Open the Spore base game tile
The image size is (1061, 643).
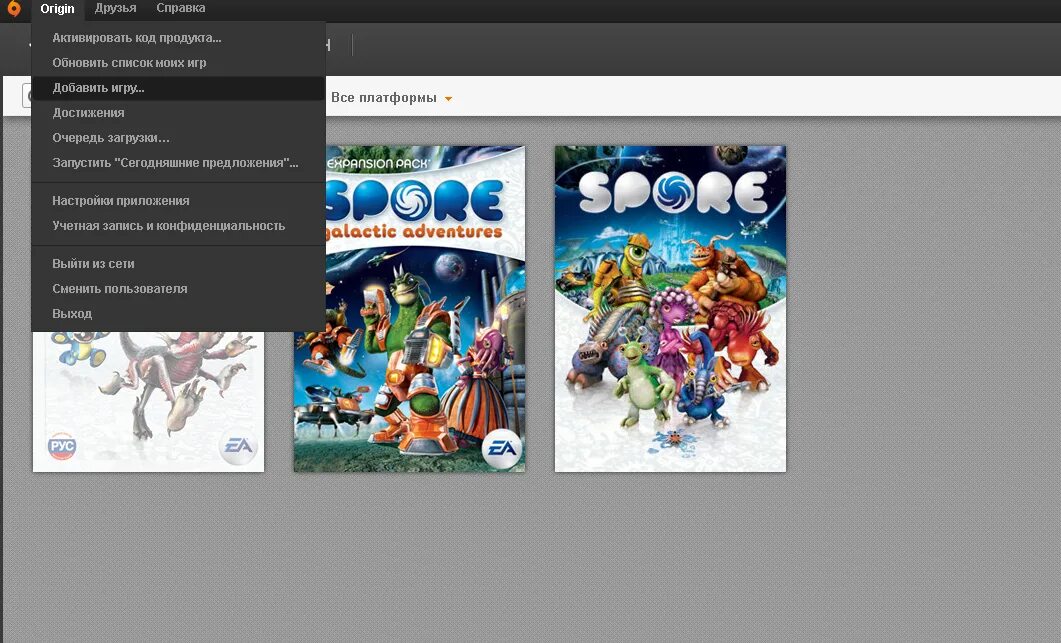coord(670,309)
